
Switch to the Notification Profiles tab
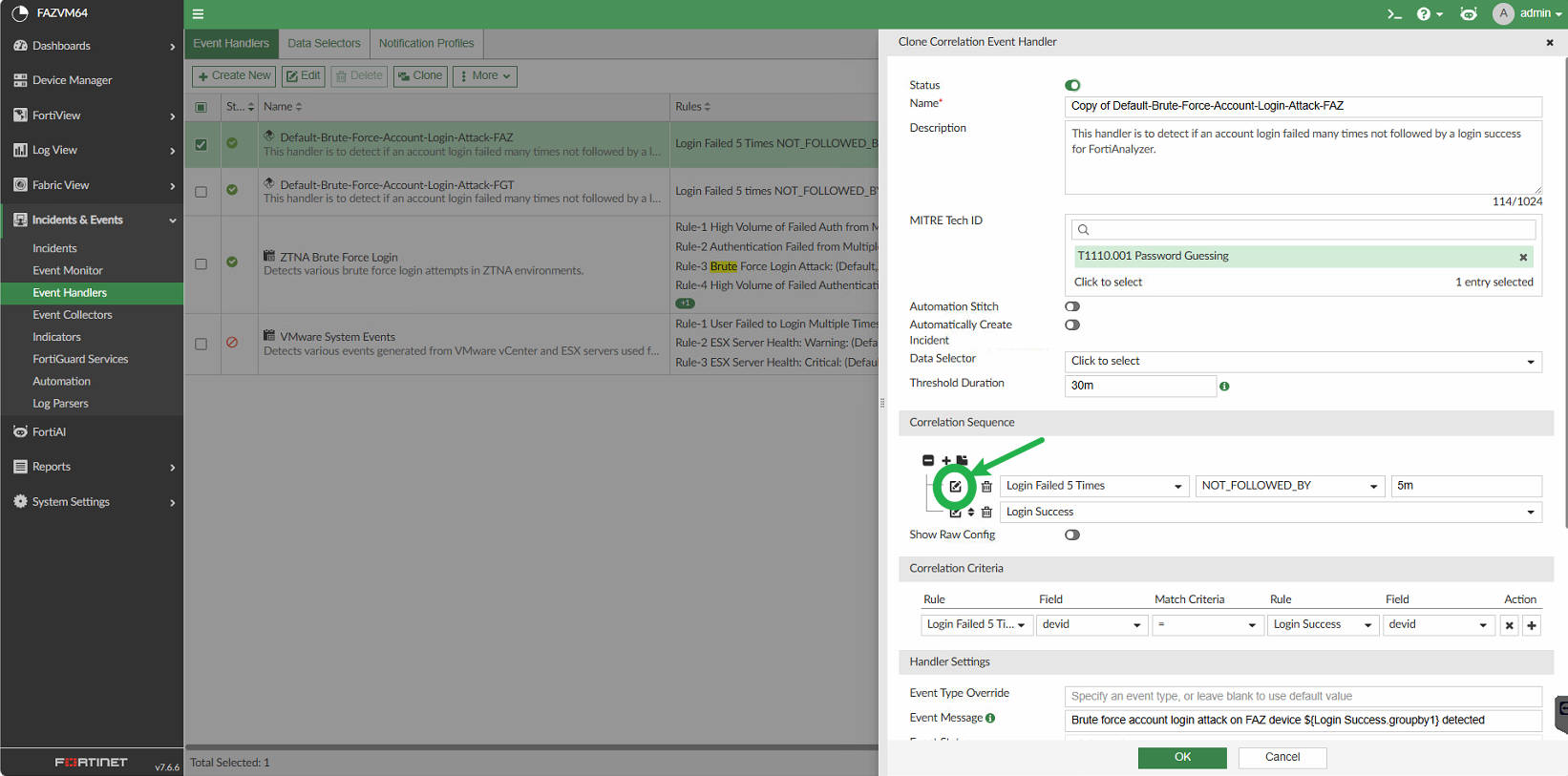pos(426,44)
